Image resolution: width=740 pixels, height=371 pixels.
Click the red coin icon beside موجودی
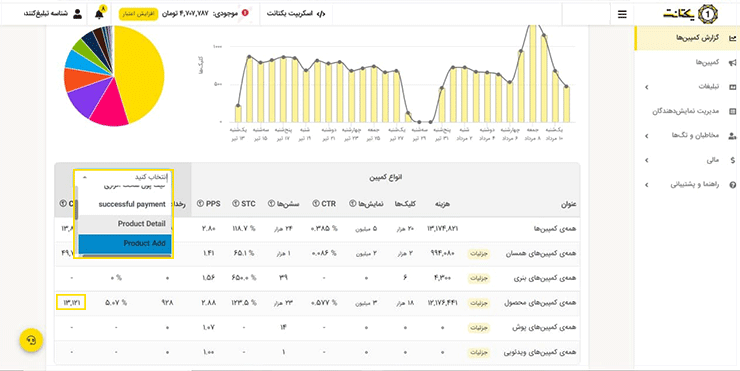tap(245, 13)
